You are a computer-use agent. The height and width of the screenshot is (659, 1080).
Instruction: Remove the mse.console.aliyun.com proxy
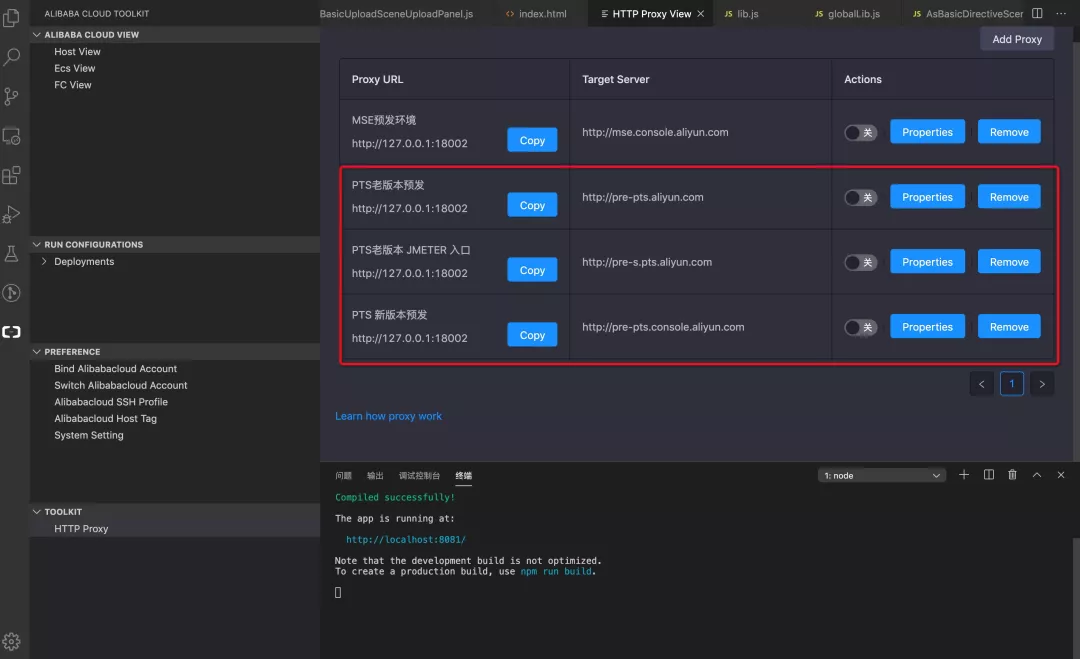[1009, 132]
